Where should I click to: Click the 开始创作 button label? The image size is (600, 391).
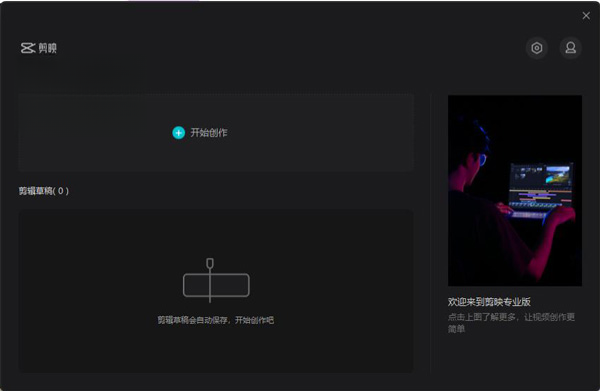[x=209, y=133]
